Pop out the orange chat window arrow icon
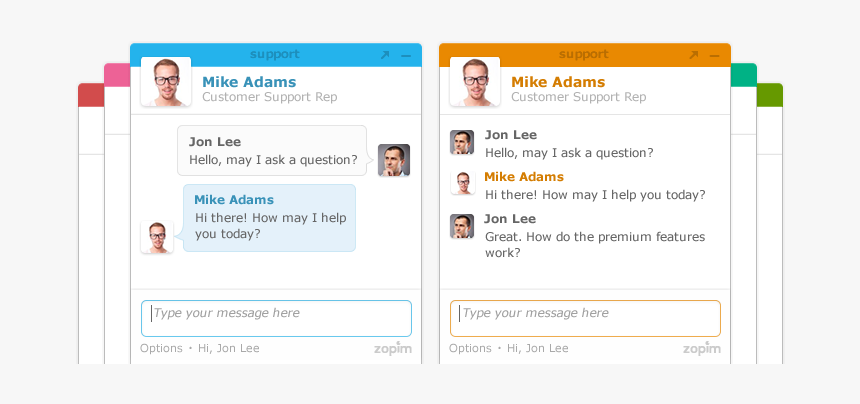This screenshot has width=860, height=404. [694, 55]
